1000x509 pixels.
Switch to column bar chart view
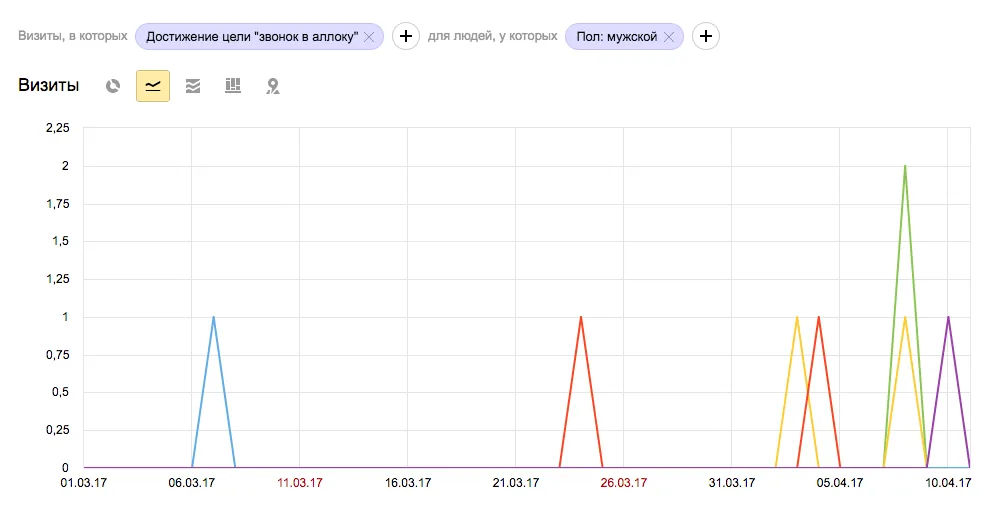pyautogui.click(x=233, y=85)
